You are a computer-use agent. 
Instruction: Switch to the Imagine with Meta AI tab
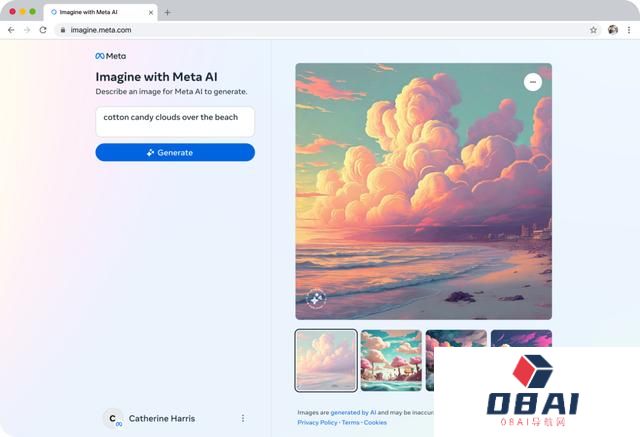pos(95,12)
